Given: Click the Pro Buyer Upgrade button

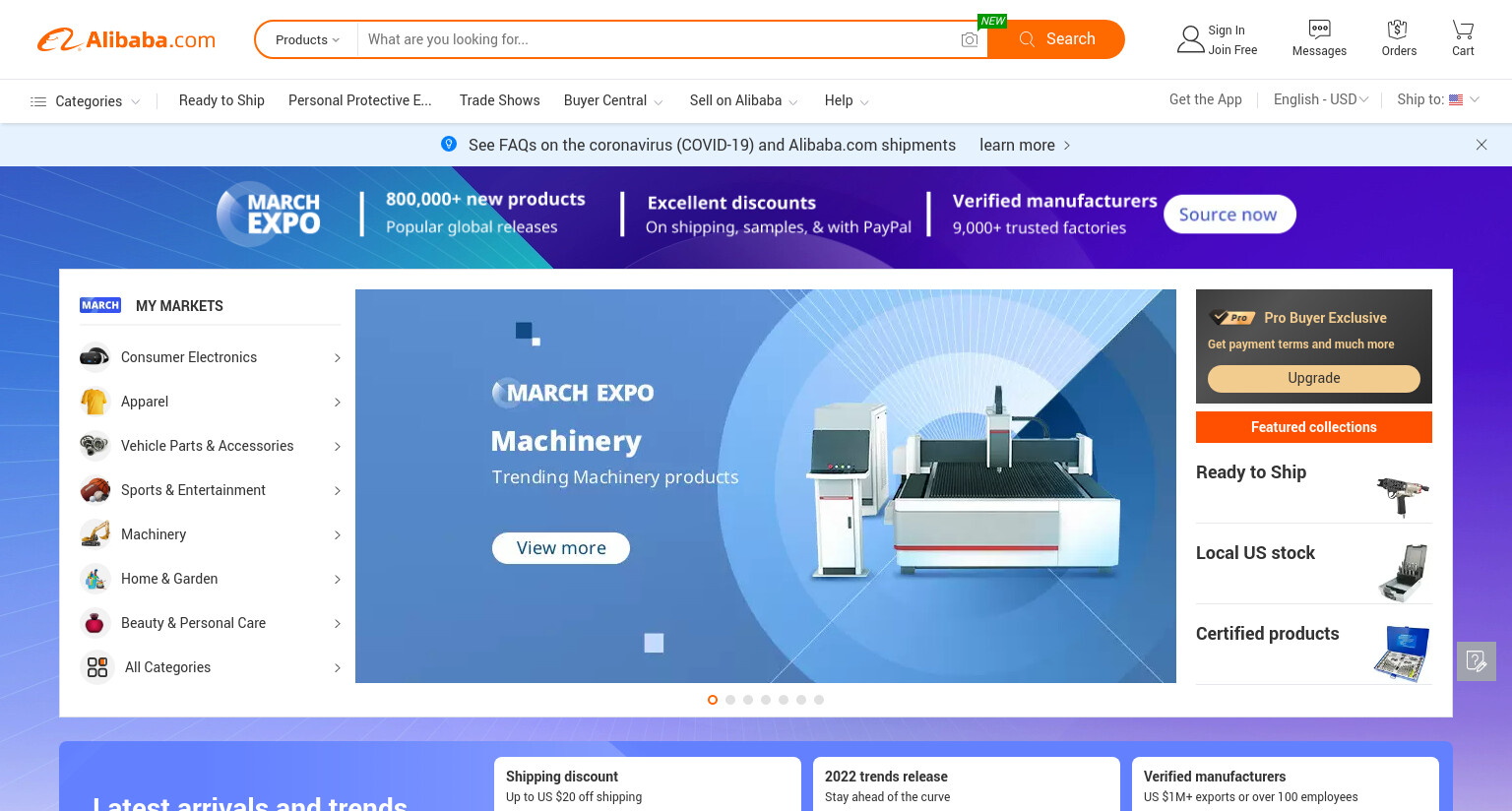Looking at the screenshot, I should pyautogui.click(x=1313, y=378).
